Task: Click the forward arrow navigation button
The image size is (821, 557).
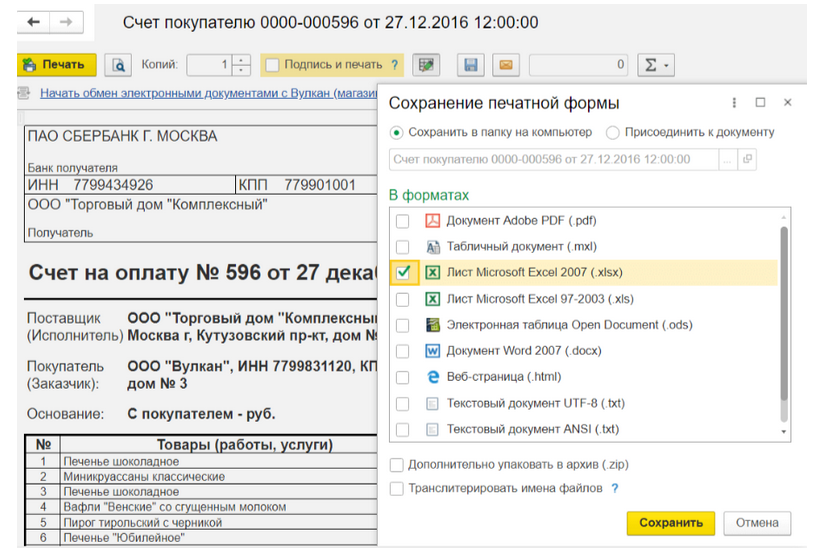Action: tap(65, 21)
